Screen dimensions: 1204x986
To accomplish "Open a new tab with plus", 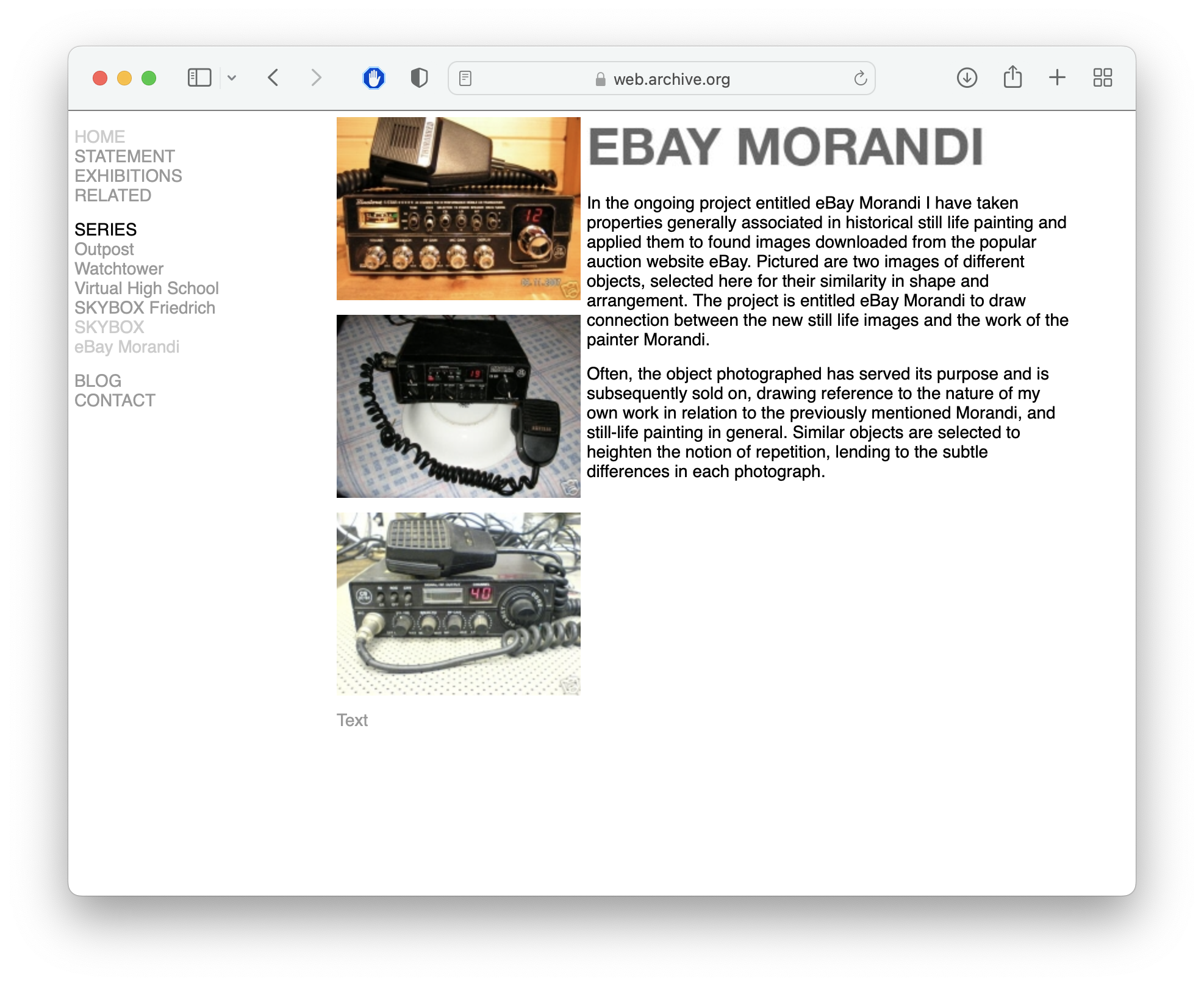I will click(x=1057, y=77).
